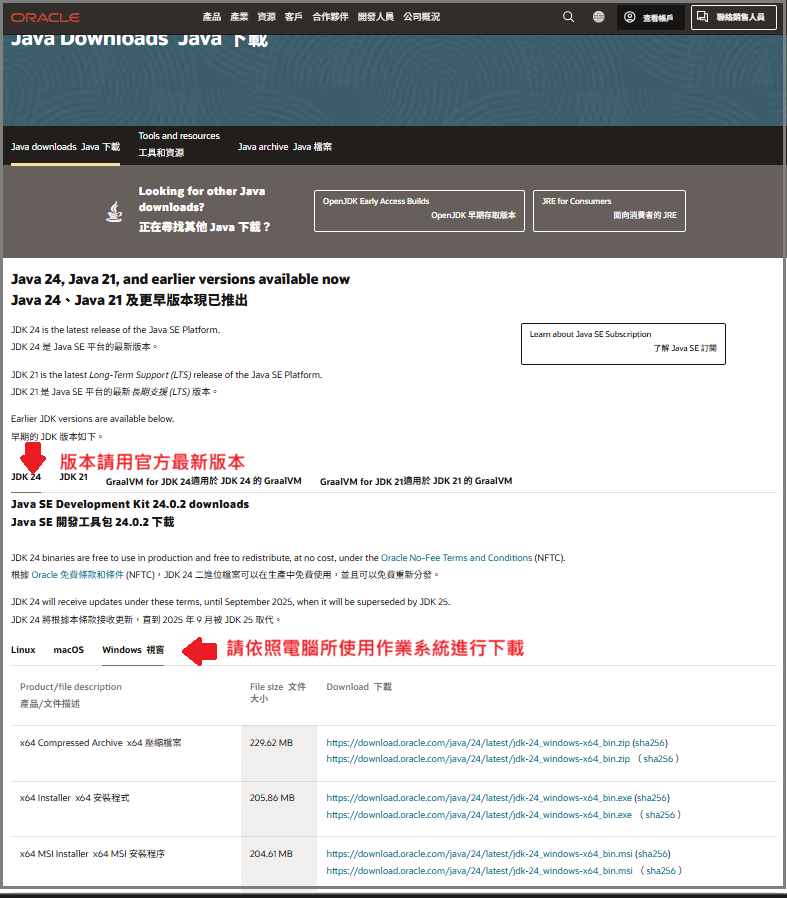787x898 pixels.
Task: Click sha256 link on first msi line
Action: [x=653, y=854]
